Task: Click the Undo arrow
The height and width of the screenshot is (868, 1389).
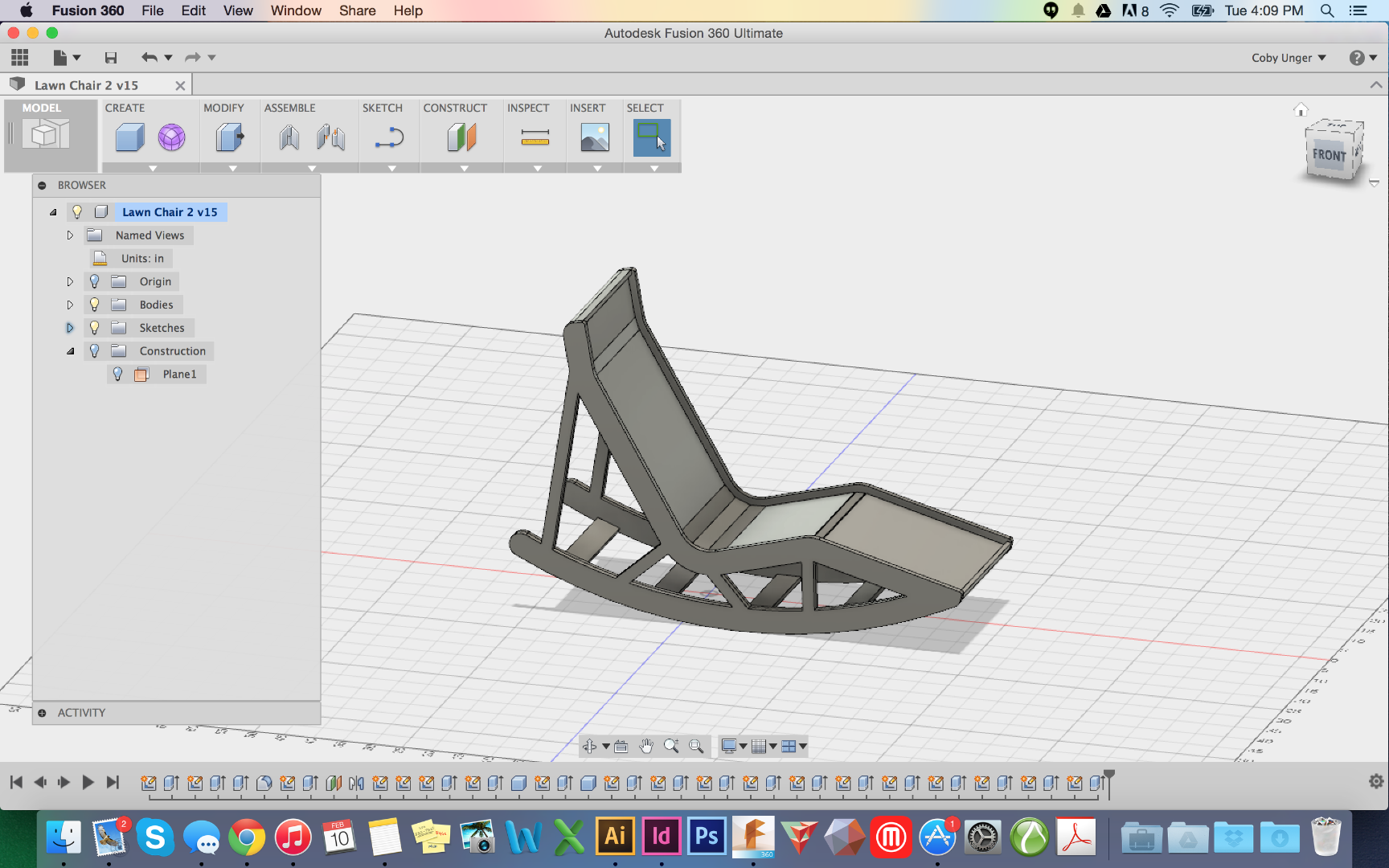Action: (x=150, y=57)
